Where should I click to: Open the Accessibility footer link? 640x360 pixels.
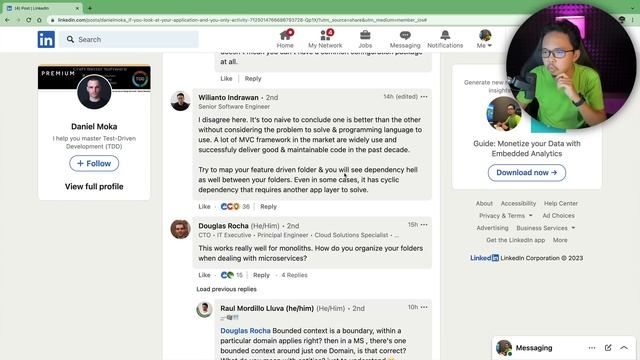click(x=518, y=203)
